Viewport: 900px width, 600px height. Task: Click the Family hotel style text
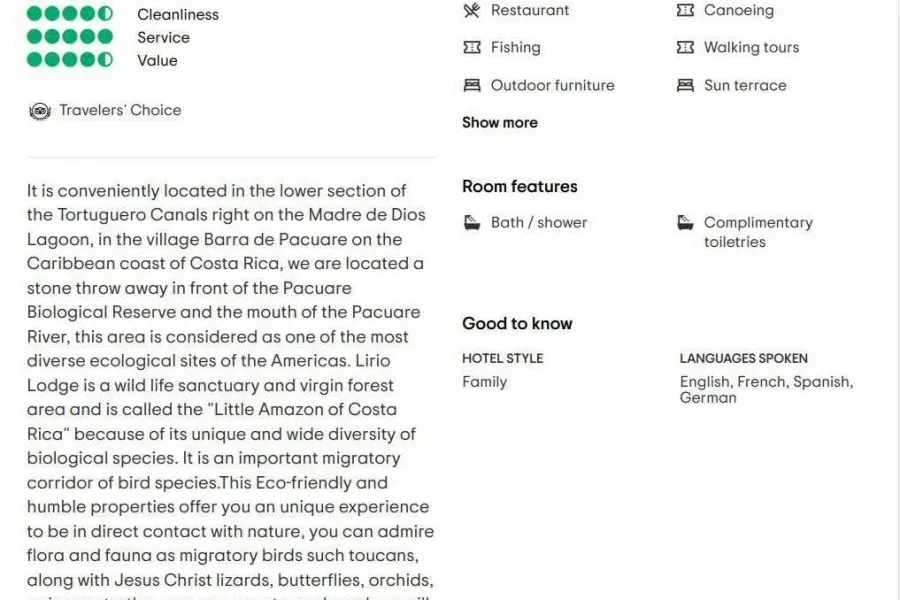click(484, 382)
